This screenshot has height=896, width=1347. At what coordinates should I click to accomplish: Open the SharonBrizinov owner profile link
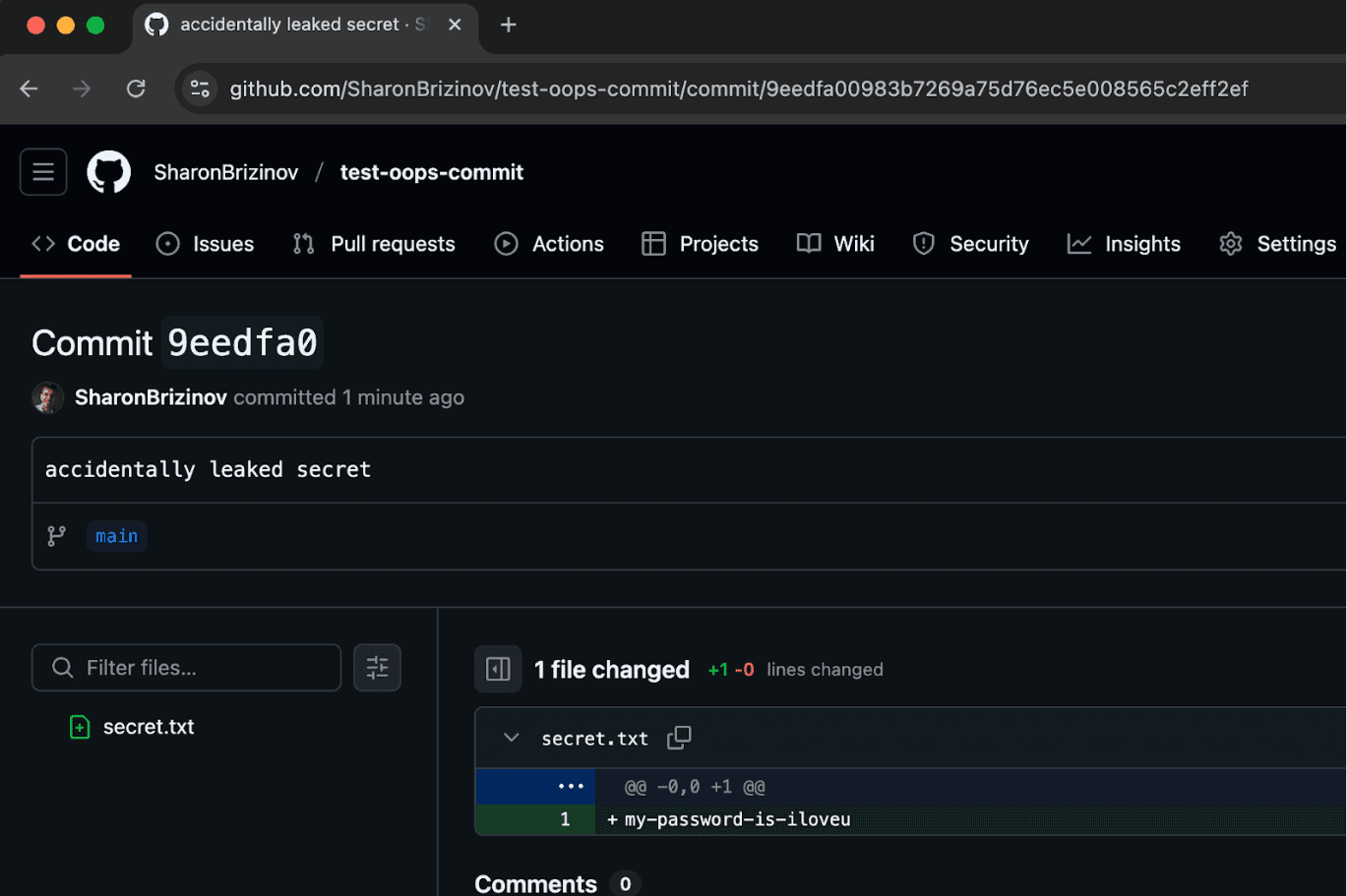coord(226,172)
